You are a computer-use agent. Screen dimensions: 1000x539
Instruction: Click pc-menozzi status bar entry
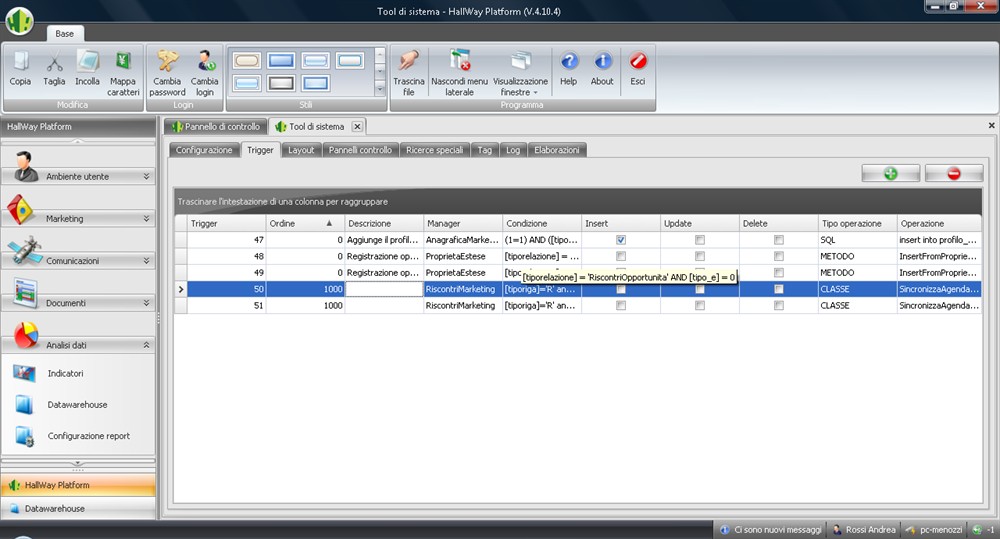click(x=935, y=529)
